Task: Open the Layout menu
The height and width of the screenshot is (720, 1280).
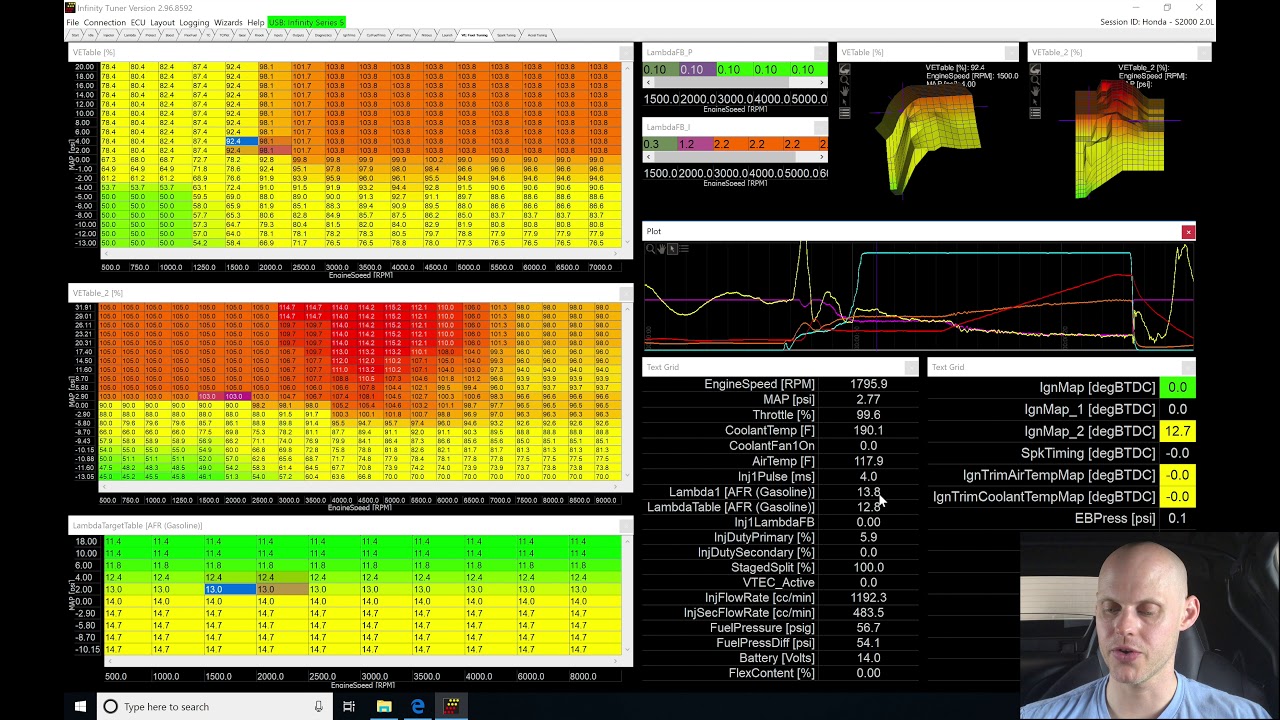Action: 162,22
